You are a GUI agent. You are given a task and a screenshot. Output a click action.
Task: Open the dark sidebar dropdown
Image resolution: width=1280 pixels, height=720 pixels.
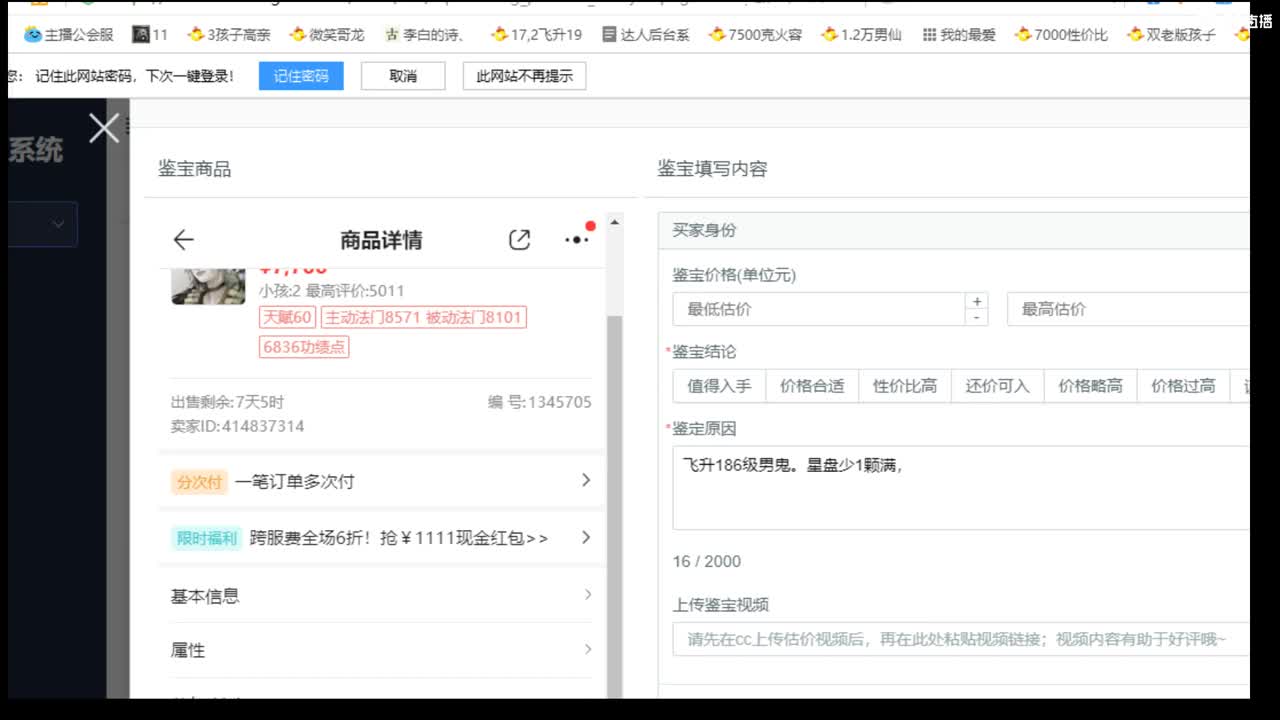pyautogui.click(x=42, y=224)
